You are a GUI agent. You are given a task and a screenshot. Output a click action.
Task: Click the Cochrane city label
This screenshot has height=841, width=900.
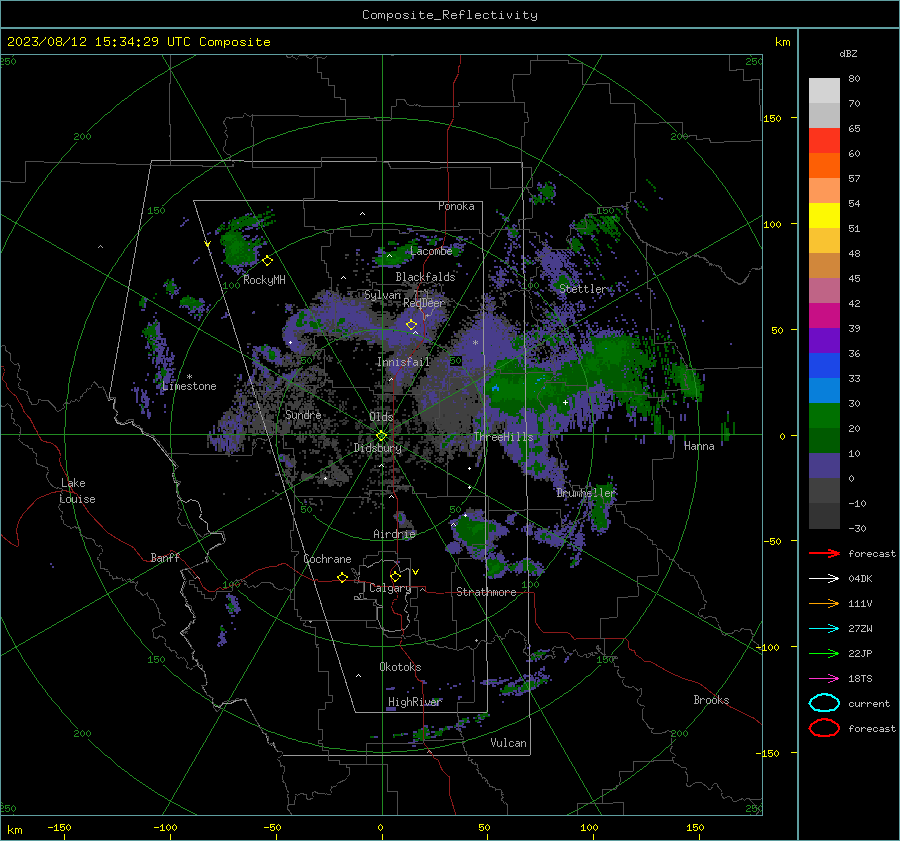[x=327, y=559]
